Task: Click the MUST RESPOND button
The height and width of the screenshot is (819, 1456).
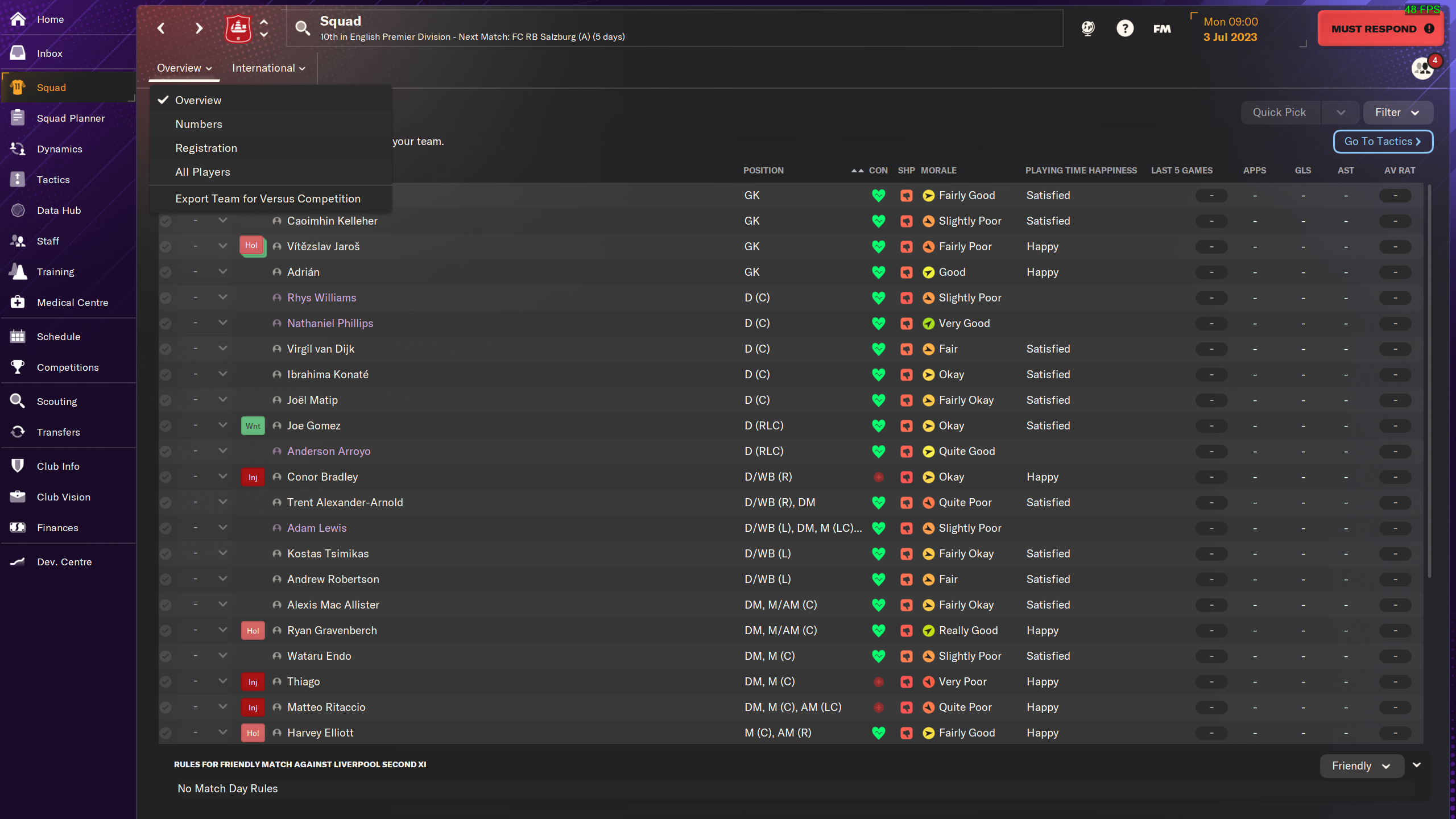Action: tap(1380, 28)
